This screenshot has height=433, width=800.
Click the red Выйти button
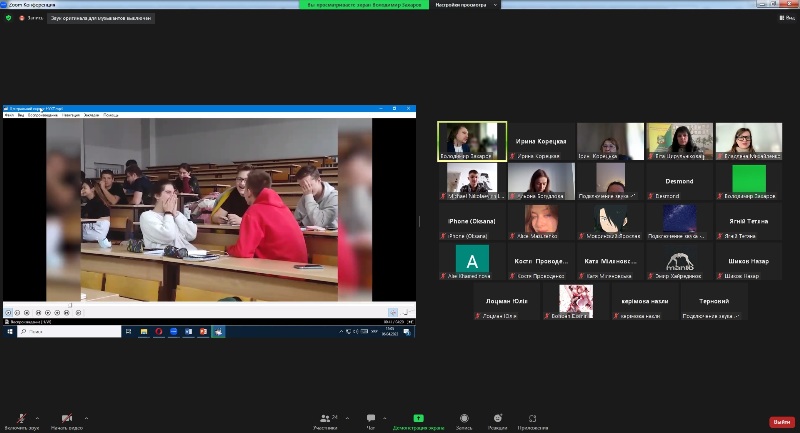tap(781, 421)
